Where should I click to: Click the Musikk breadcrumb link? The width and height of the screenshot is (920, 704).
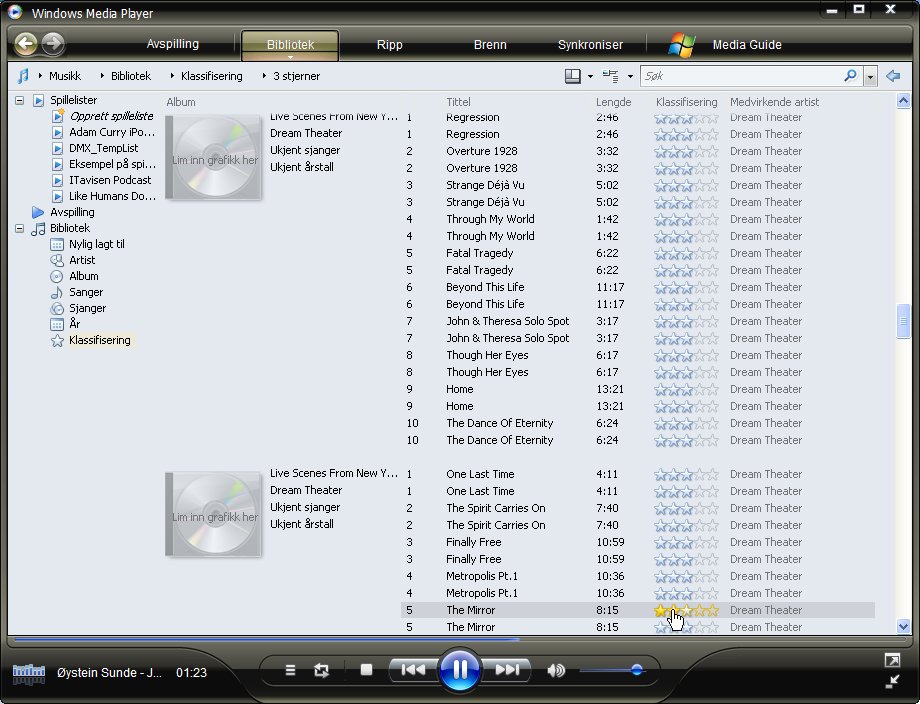65,76
